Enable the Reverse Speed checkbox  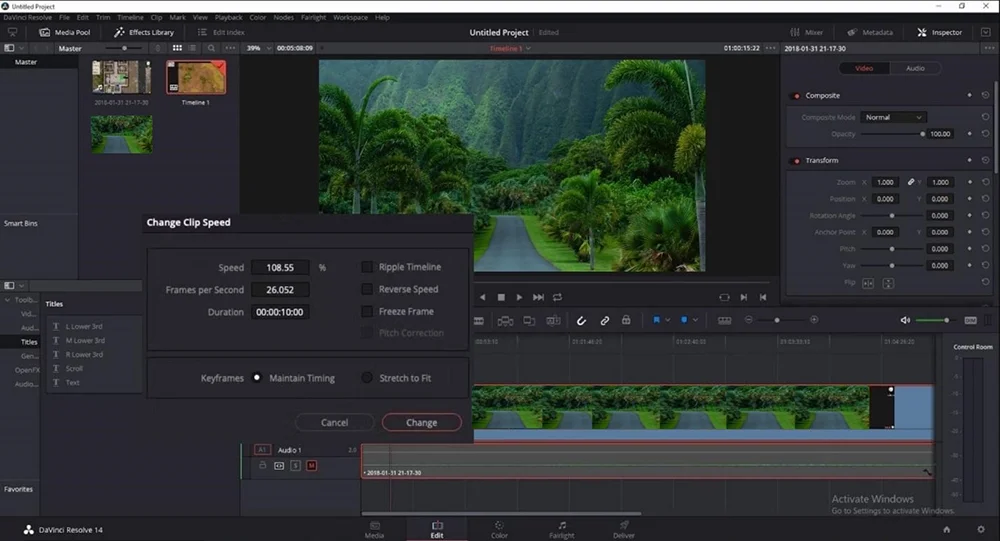(367, 289)
